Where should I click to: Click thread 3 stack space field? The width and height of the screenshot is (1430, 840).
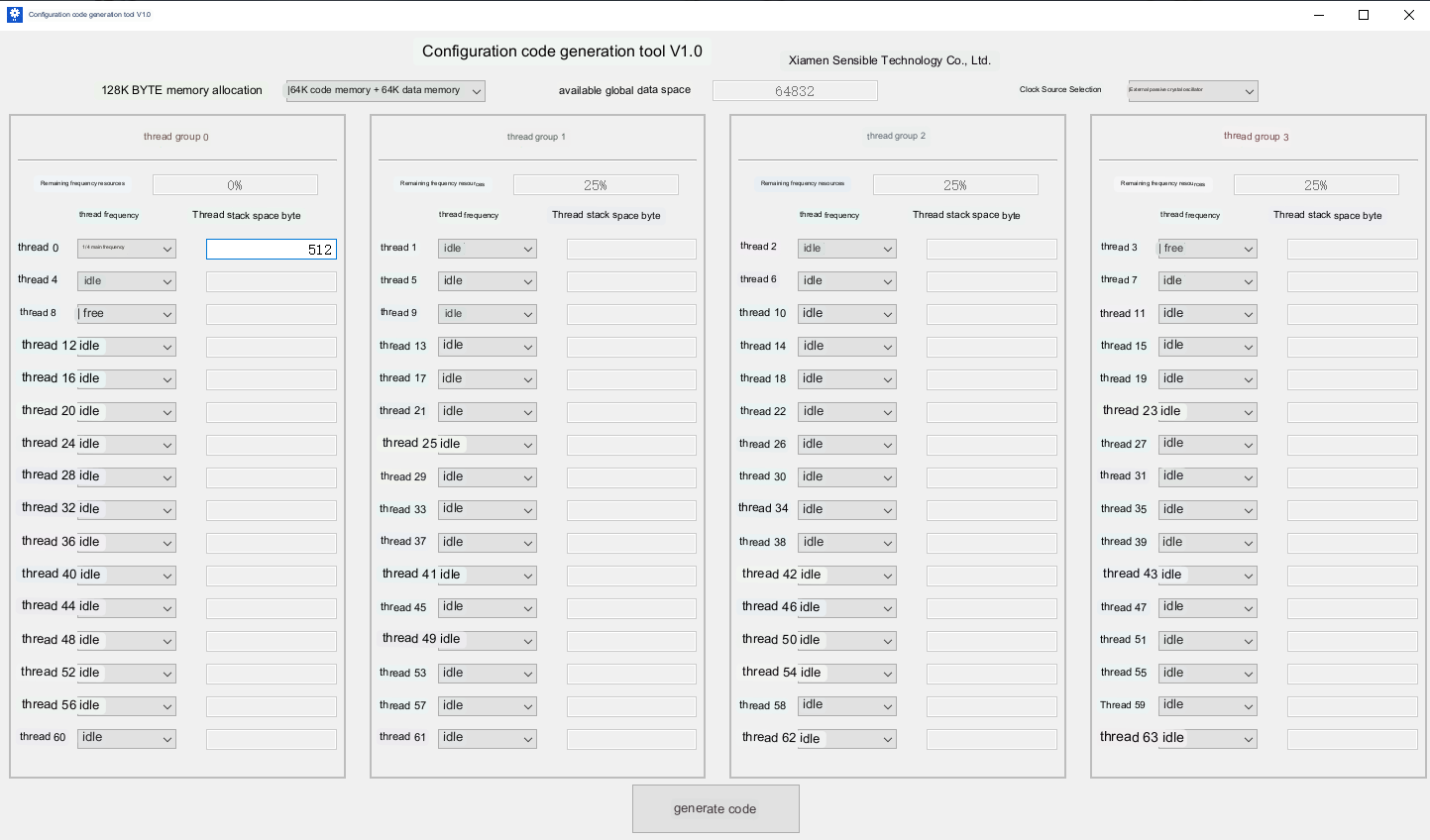tap(1353, 250)
